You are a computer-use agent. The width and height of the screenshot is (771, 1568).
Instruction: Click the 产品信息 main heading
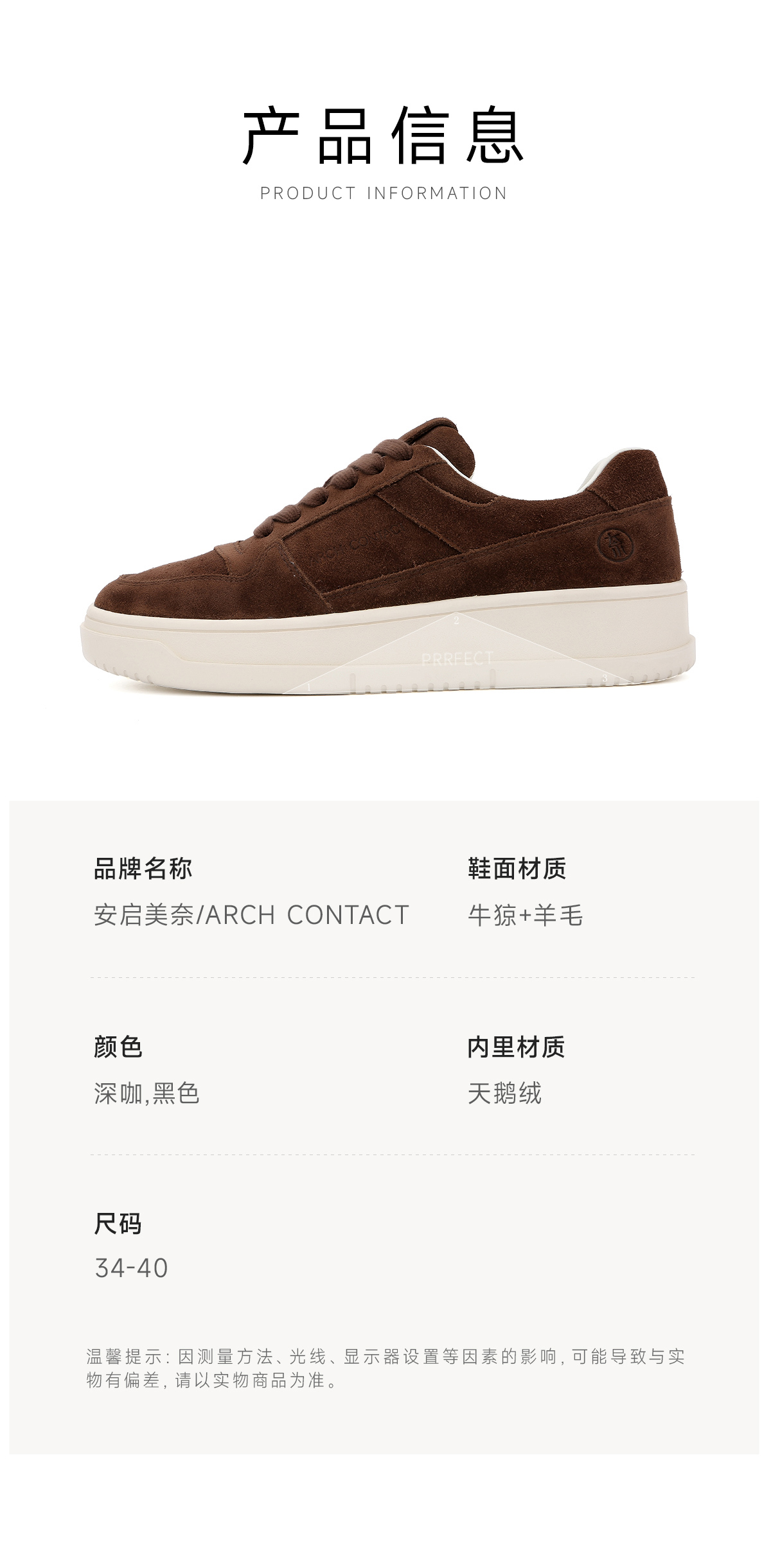(384, 135)
